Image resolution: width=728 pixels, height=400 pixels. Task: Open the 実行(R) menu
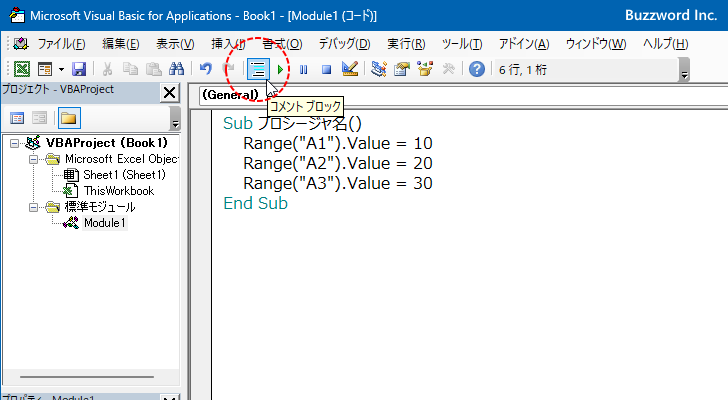[x=406, y=44]
